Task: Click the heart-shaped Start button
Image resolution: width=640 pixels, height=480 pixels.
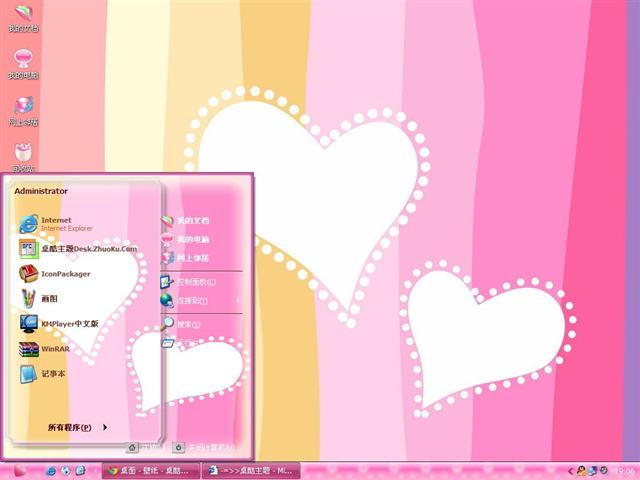Action: click(20, 471)
